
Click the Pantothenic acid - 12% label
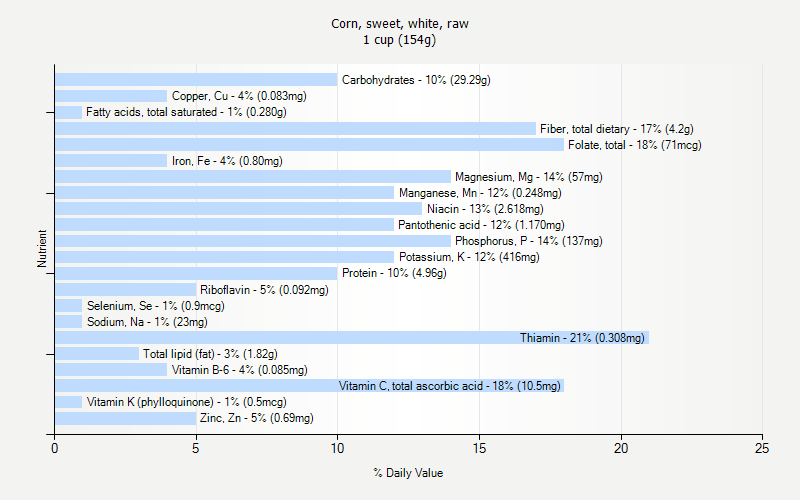tap(481, 225)
